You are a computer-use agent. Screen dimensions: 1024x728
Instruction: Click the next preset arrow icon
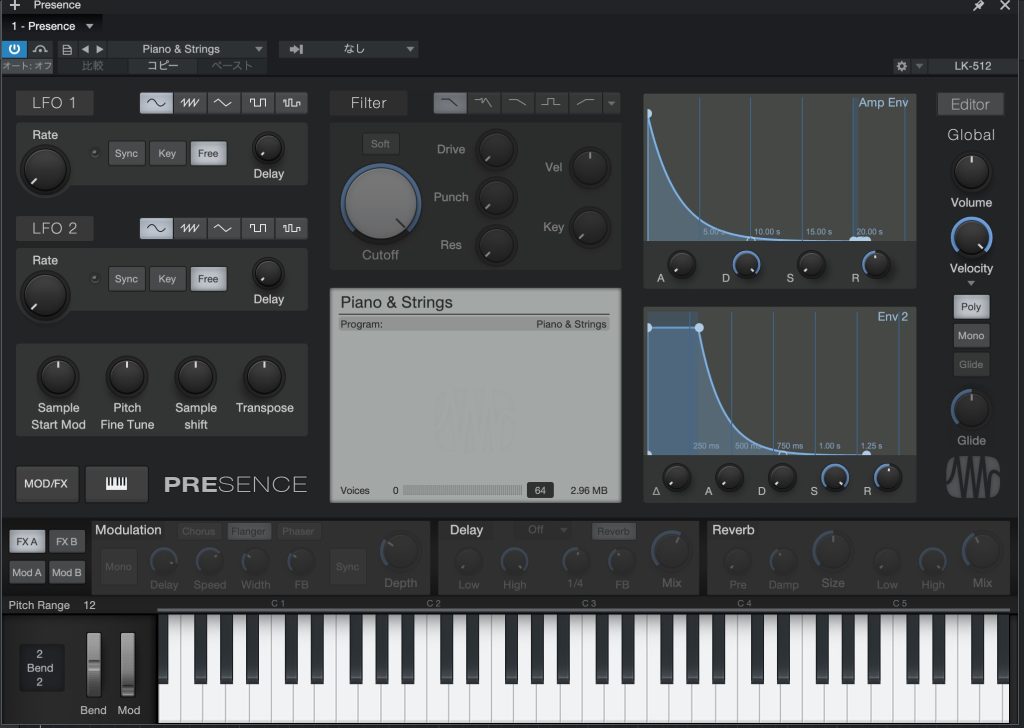pos(99,49)
